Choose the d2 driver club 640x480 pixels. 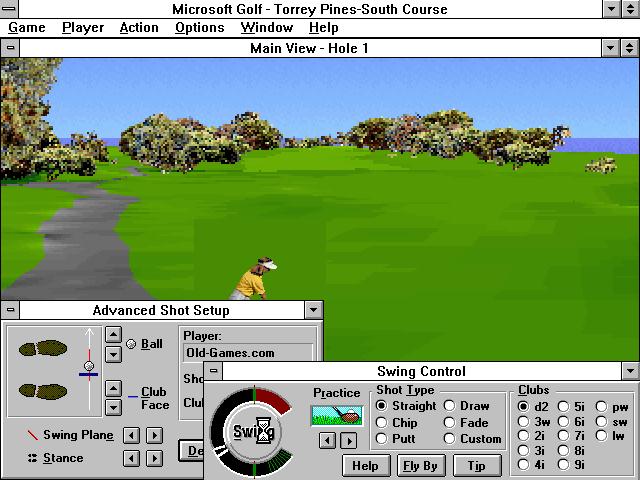(x=533, y=407)
